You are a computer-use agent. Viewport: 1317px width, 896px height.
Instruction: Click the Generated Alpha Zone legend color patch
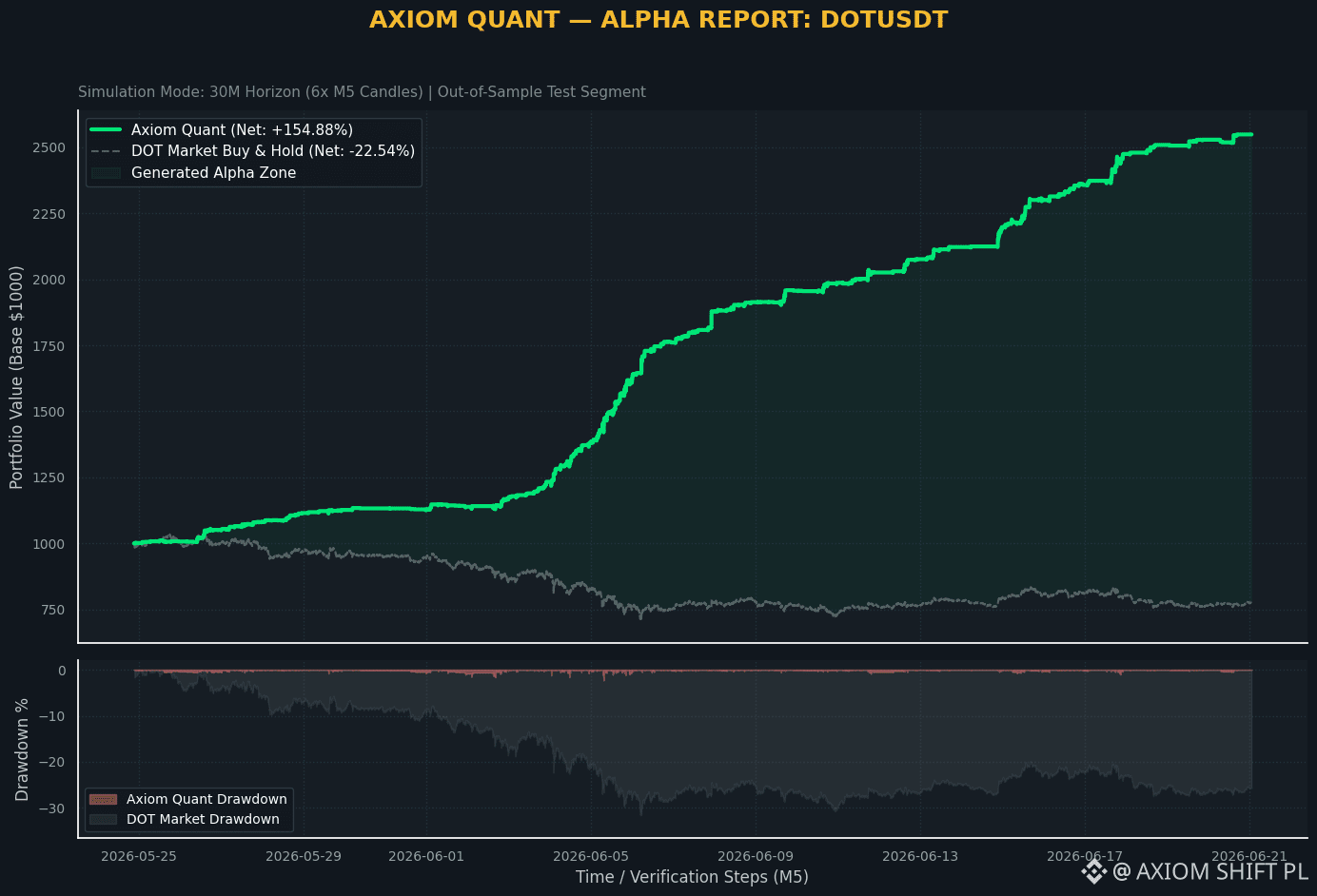coord(106,173)
